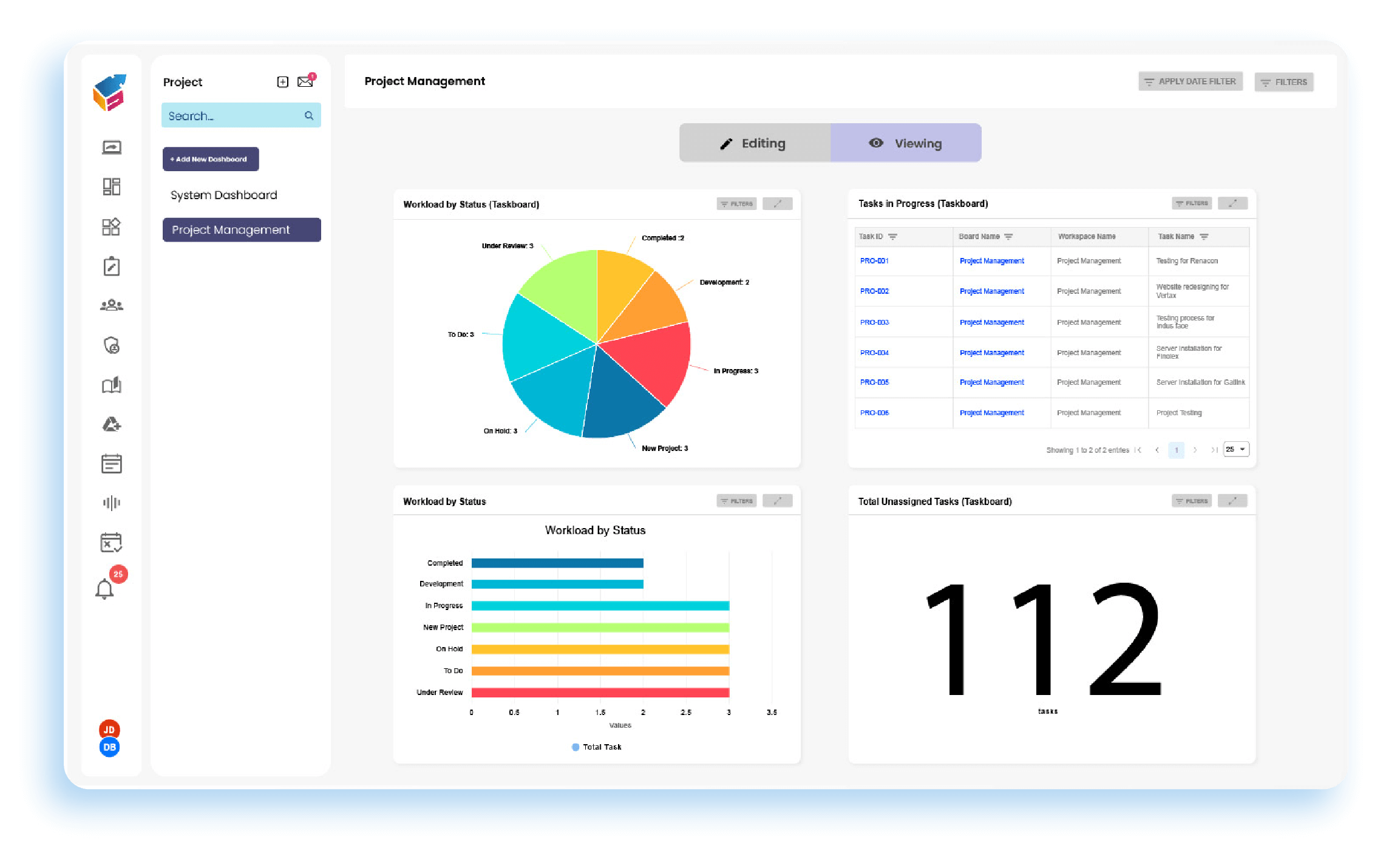
Task: Open Filters on the Tasks in Progress widget
Action: coord(1191,203)
